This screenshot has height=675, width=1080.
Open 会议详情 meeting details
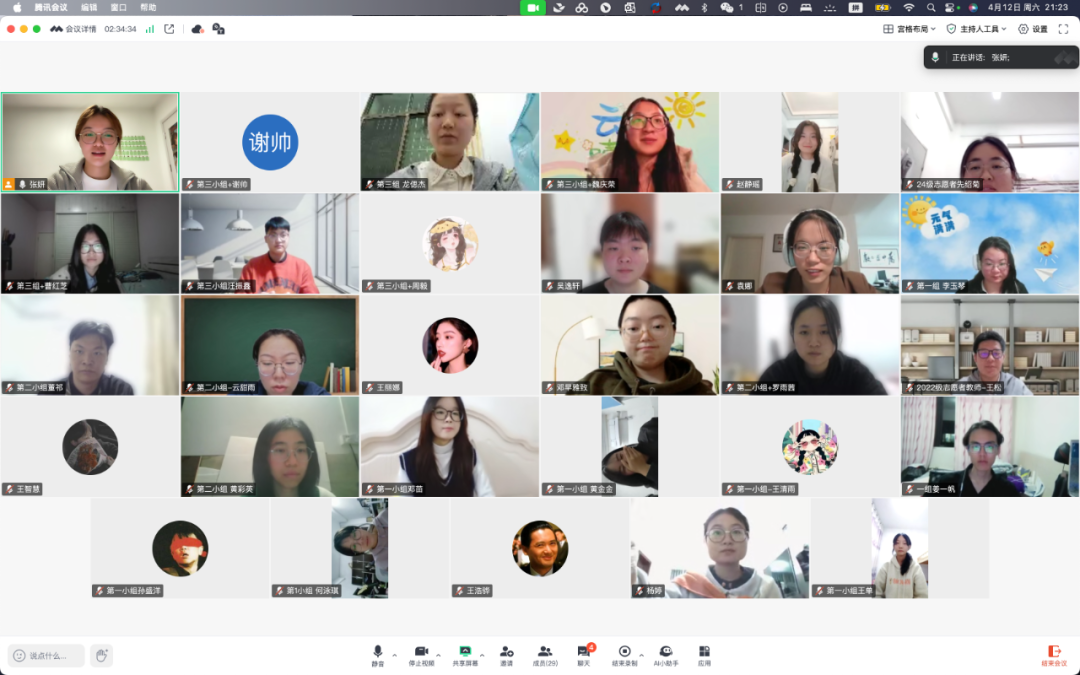[x=74, y=29]
